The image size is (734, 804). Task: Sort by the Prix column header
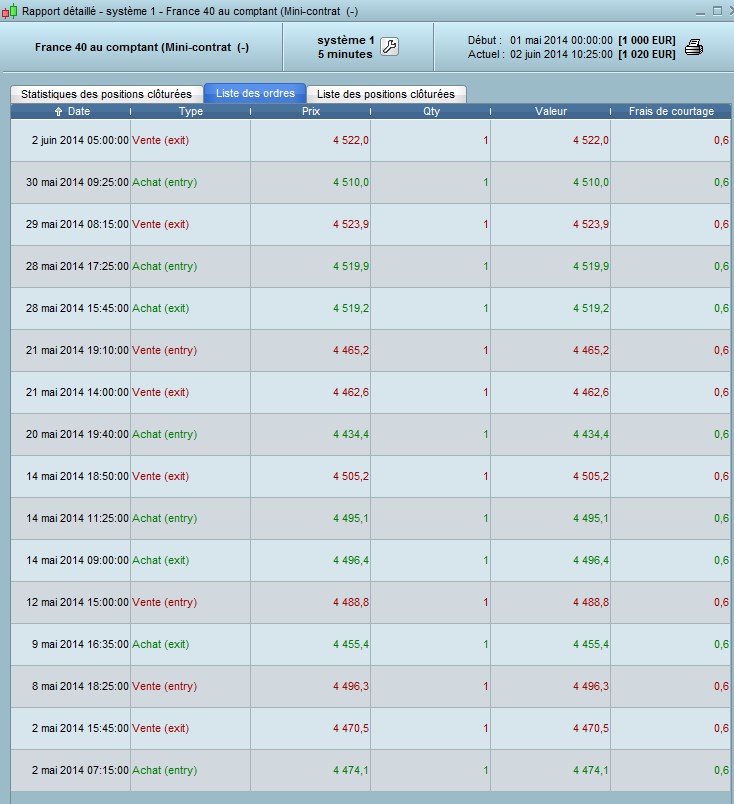(310, 111)
